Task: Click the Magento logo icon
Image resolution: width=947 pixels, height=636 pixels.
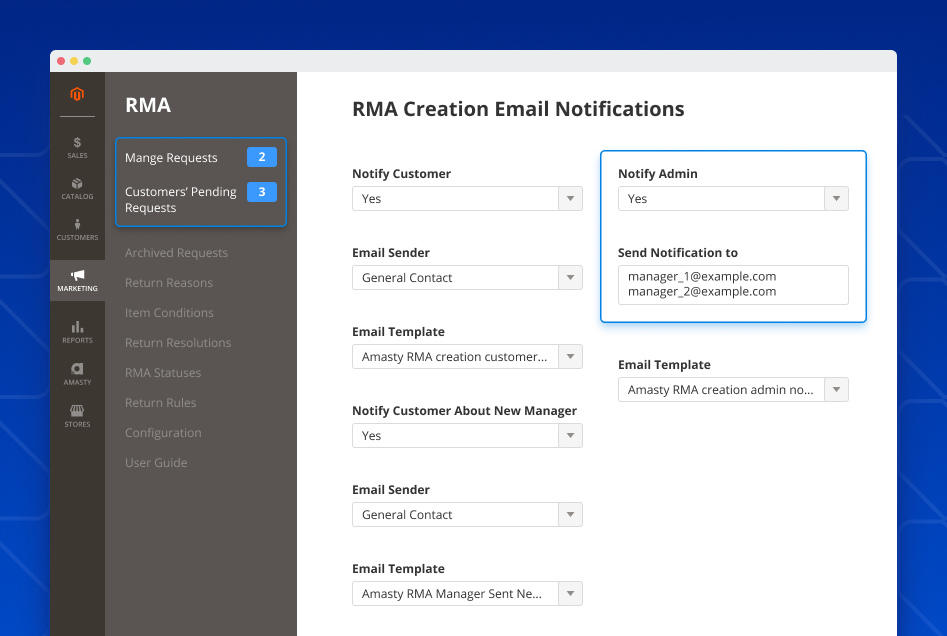Action: 77,93
